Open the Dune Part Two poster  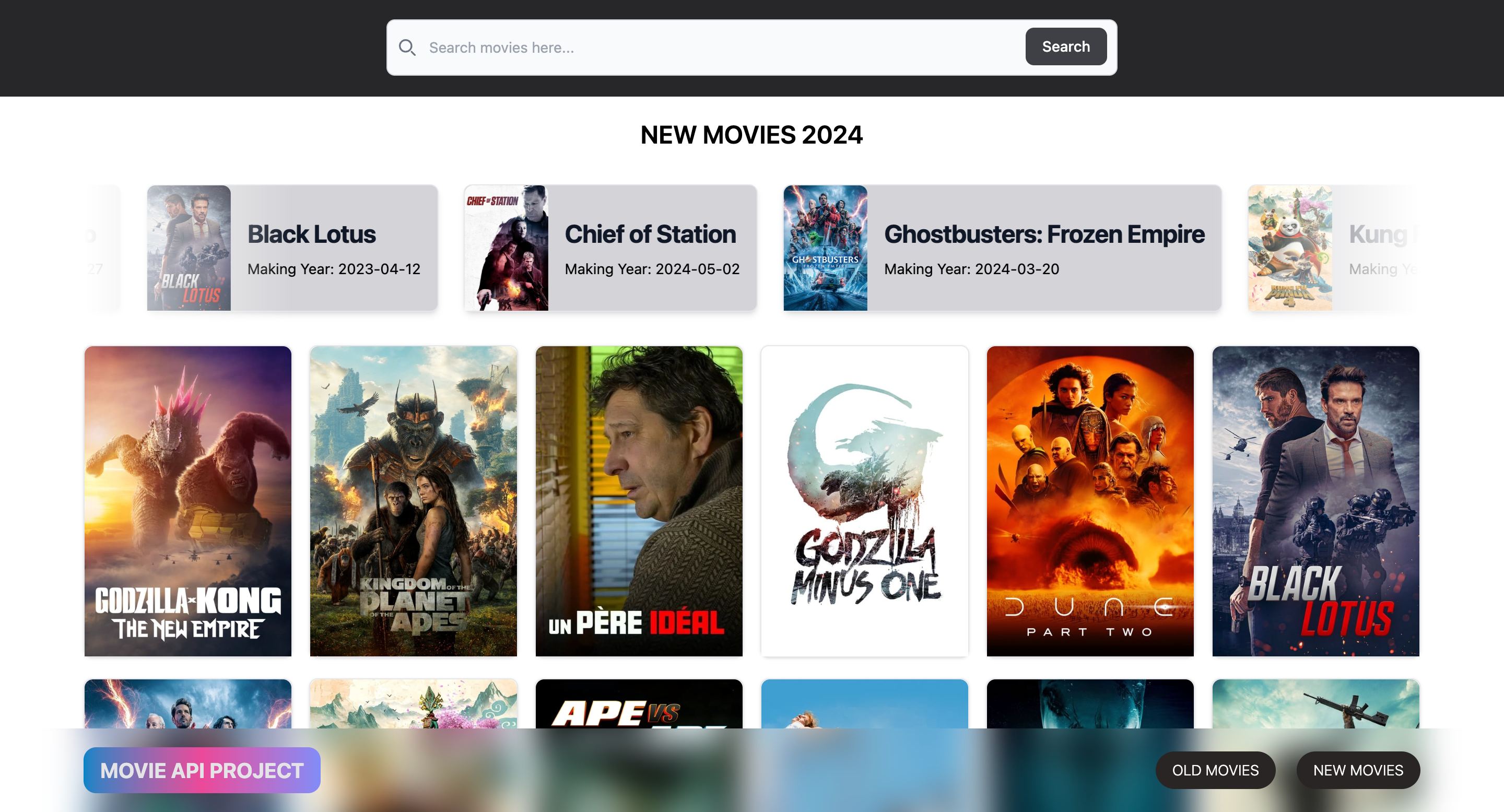point(1090,501)
